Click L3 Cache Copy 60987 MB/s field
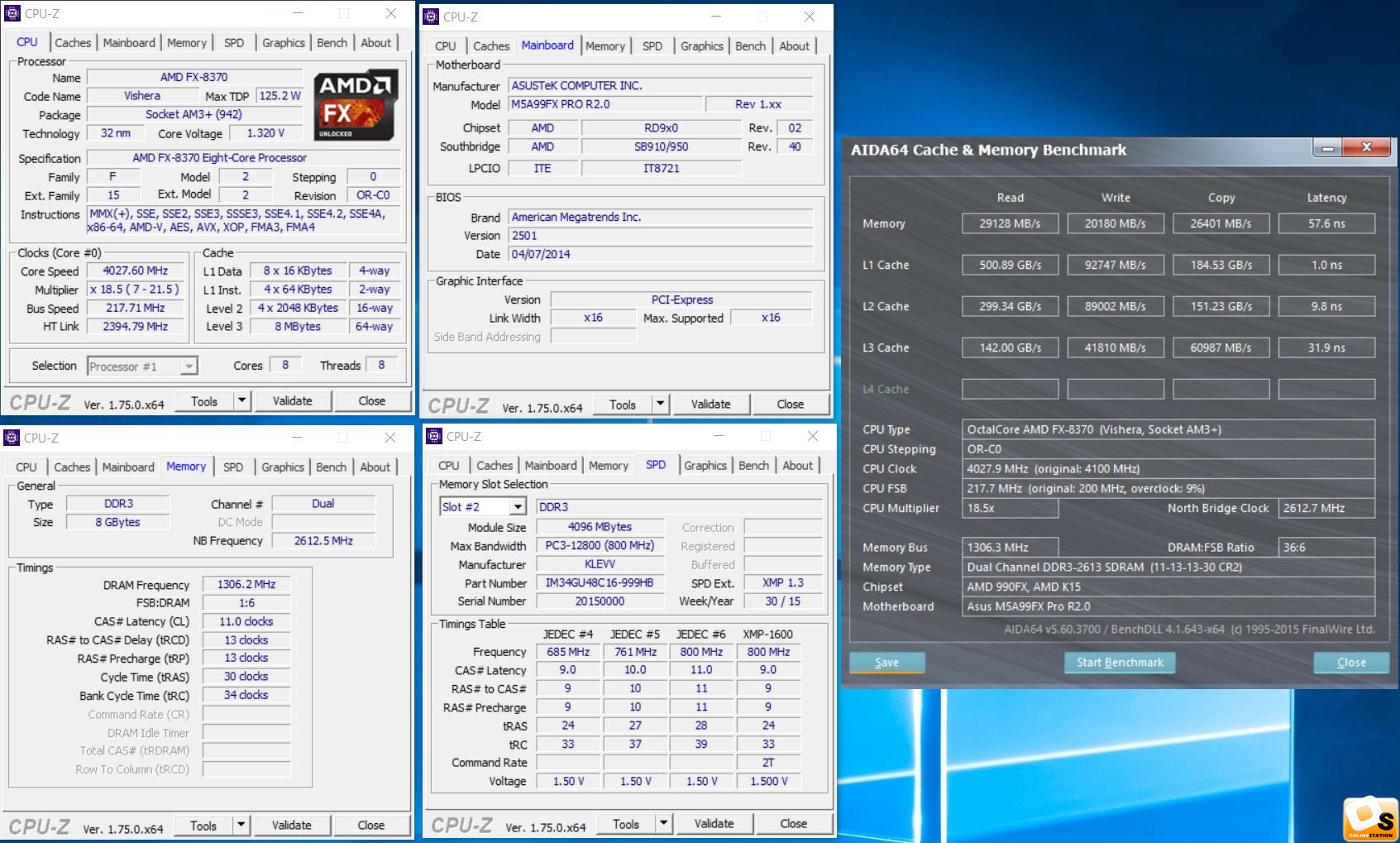Screen dimensions: 1400x843 coord(1221,347)
